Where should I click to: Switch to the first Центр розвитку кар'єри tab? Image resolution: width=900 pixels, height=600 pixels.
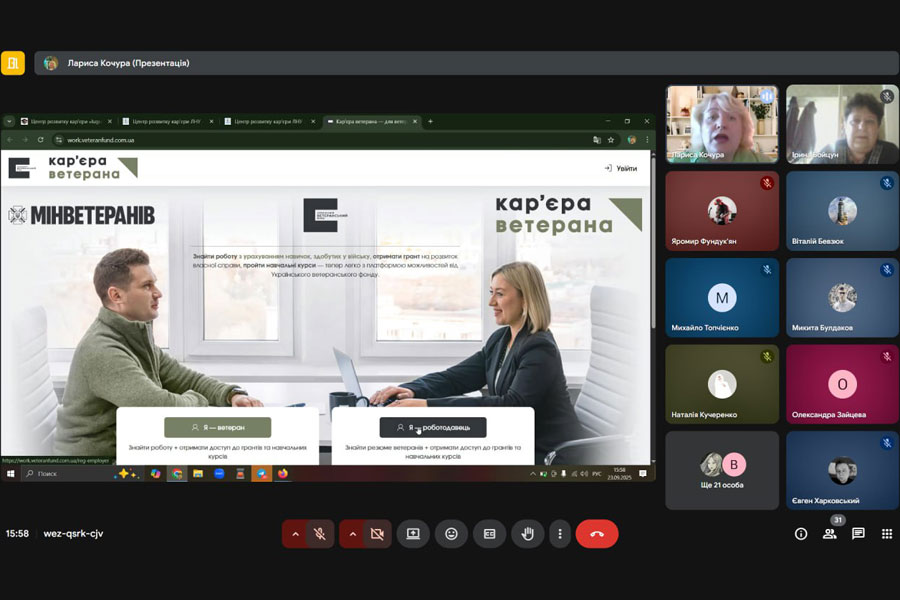point(65,121)
